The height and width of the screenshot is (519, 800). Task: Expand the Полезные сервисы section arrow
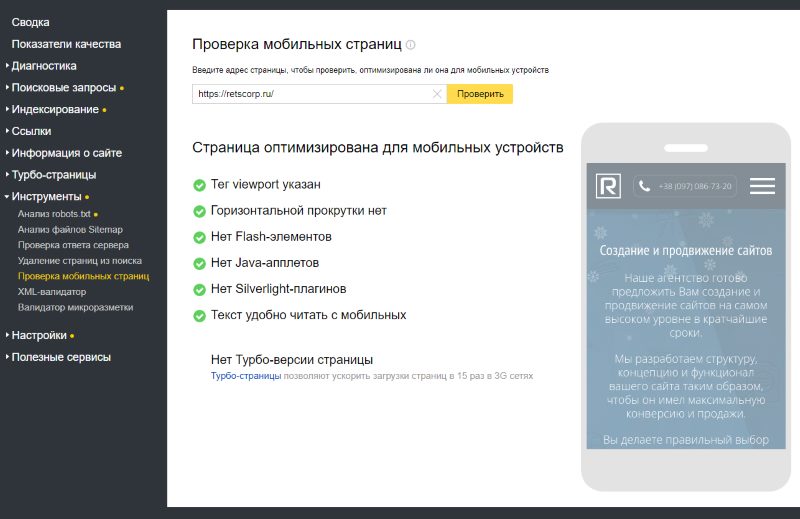[x=7, y=357]
